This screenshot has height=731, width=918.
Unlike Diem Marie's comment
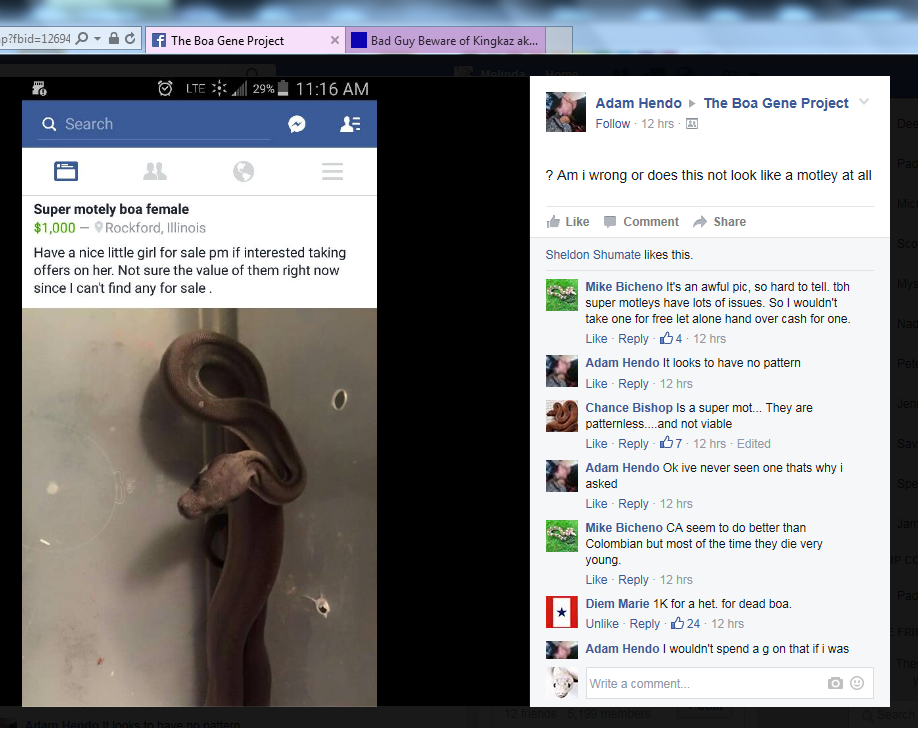pos(602,624)
